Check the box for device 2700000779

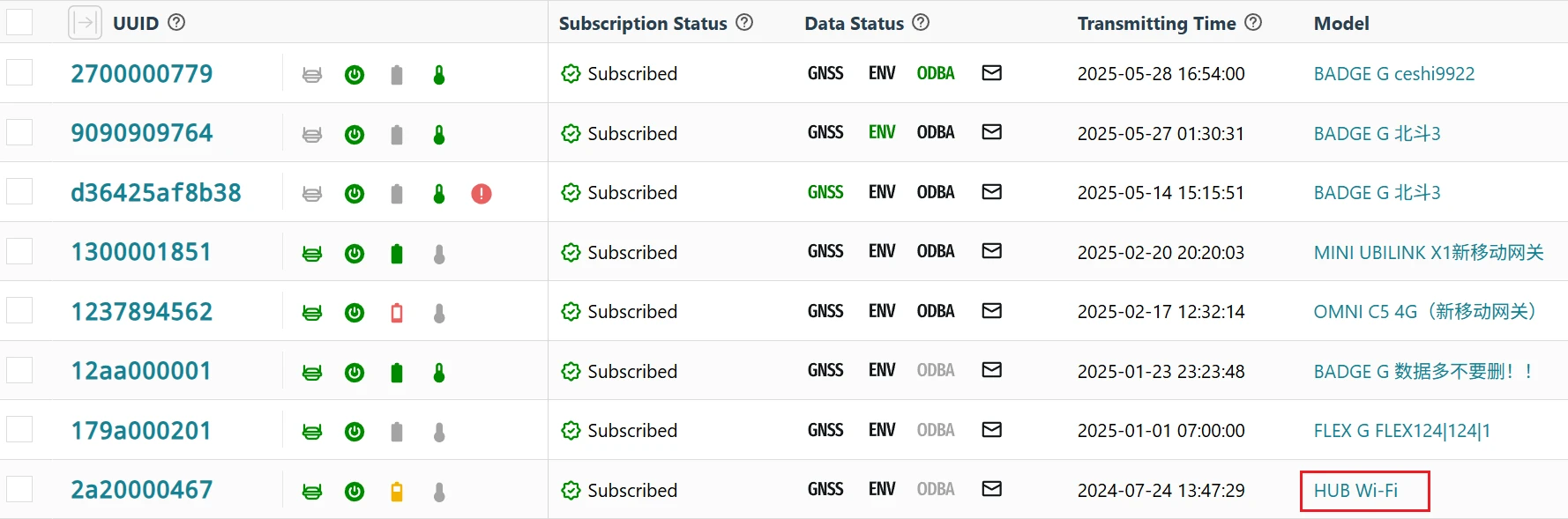[19, 72]
